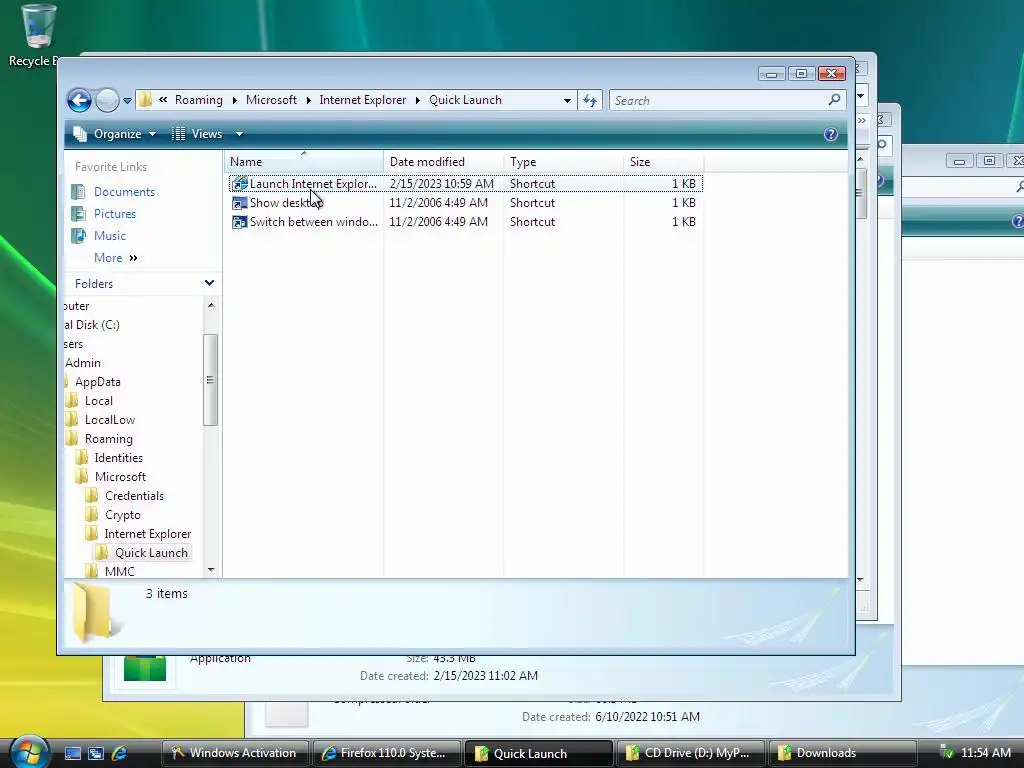Expand the arrow after Roaming breadcrumb
This screenshot has width=1024, height=768.
click(234, 101)
